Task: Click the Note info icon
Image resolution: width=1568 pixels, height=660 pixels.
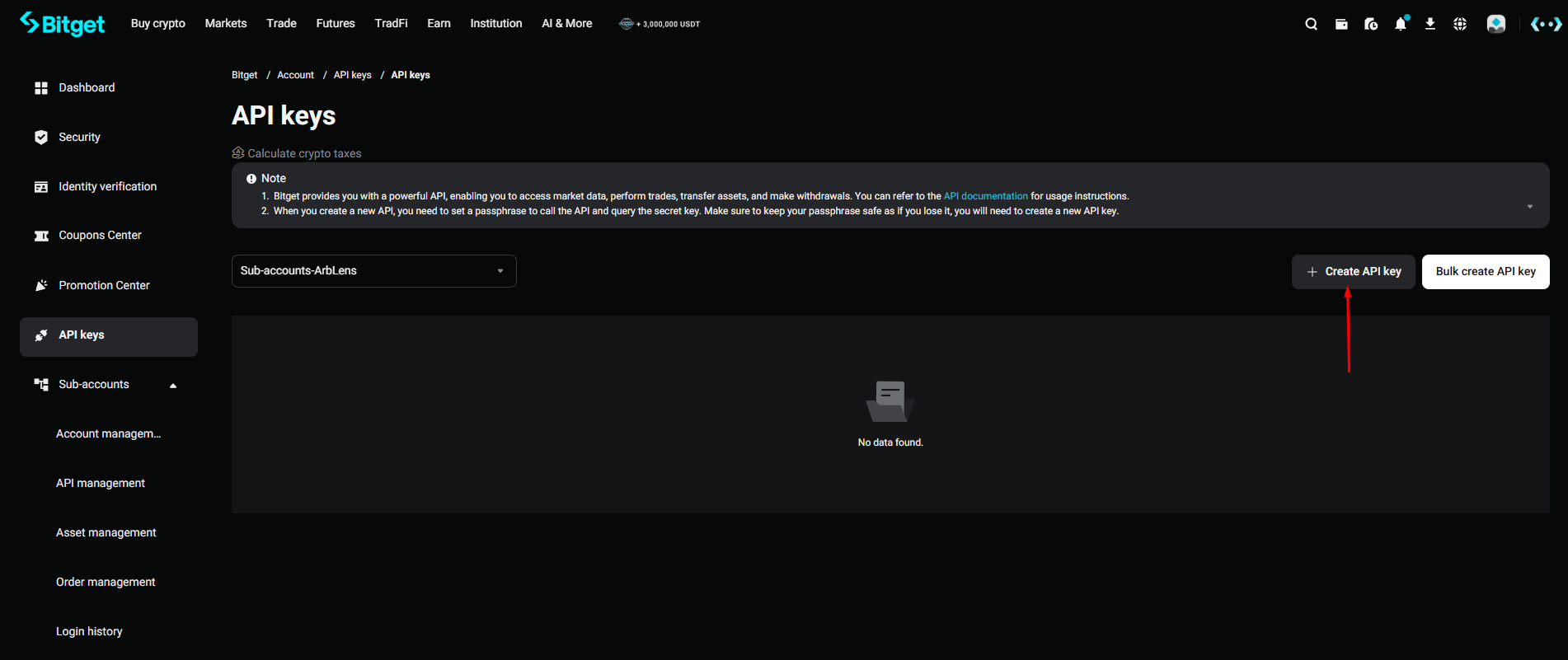Action: (251, 179)
